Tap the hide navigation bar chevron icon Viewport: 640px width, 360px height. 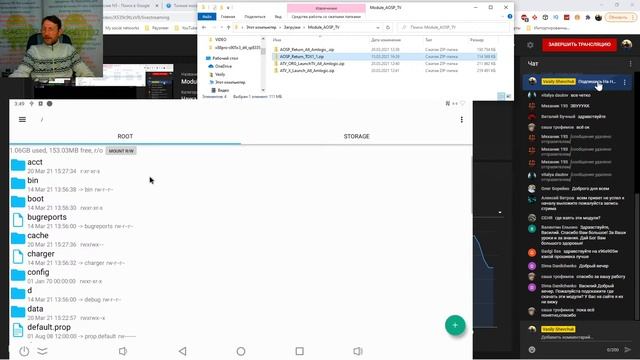42,351
